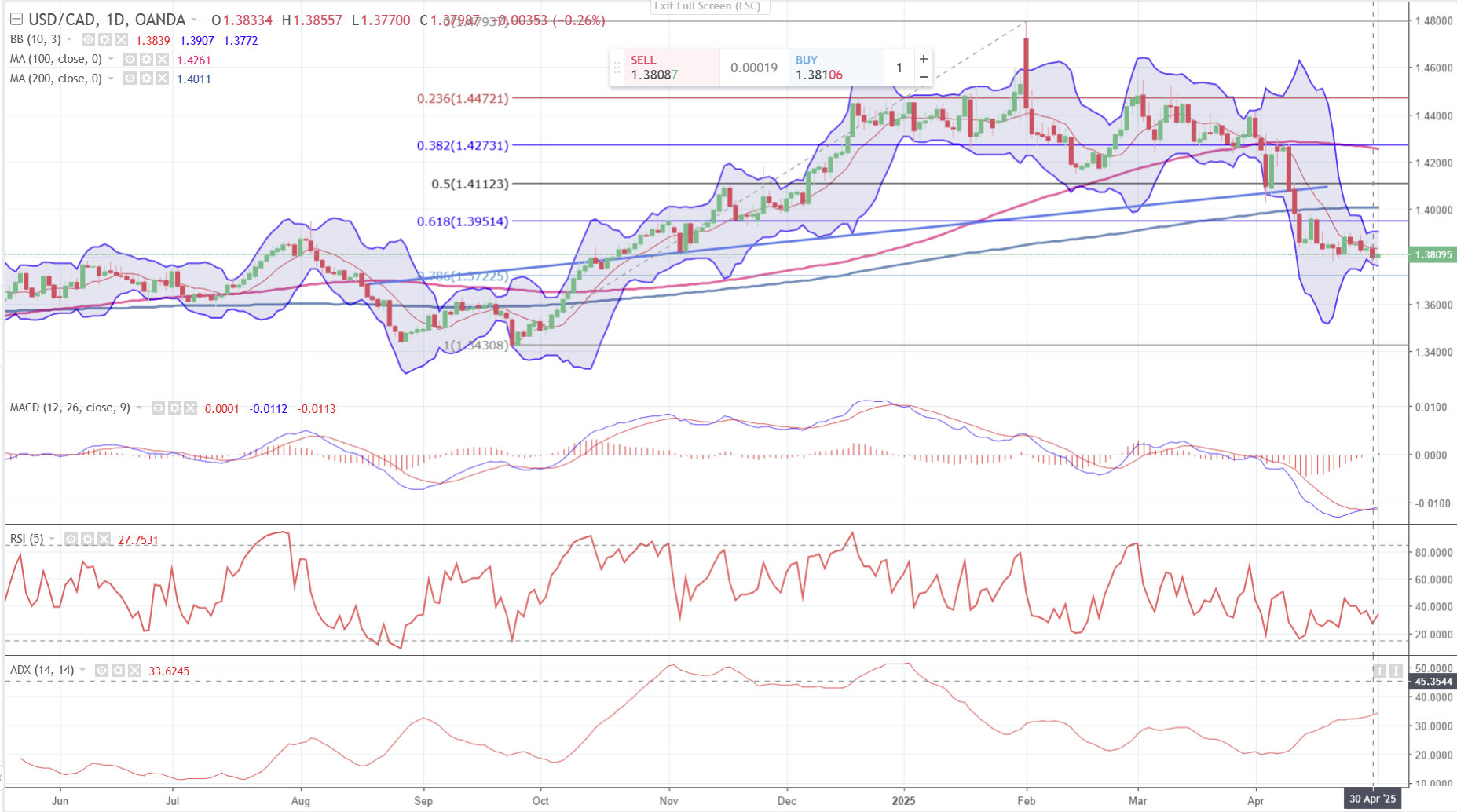Image resolution: width=1457 pixels, height=812 pixels.
Task: Collapse legend using box next to USD/CAD
Action: click(x=16, y=20)
